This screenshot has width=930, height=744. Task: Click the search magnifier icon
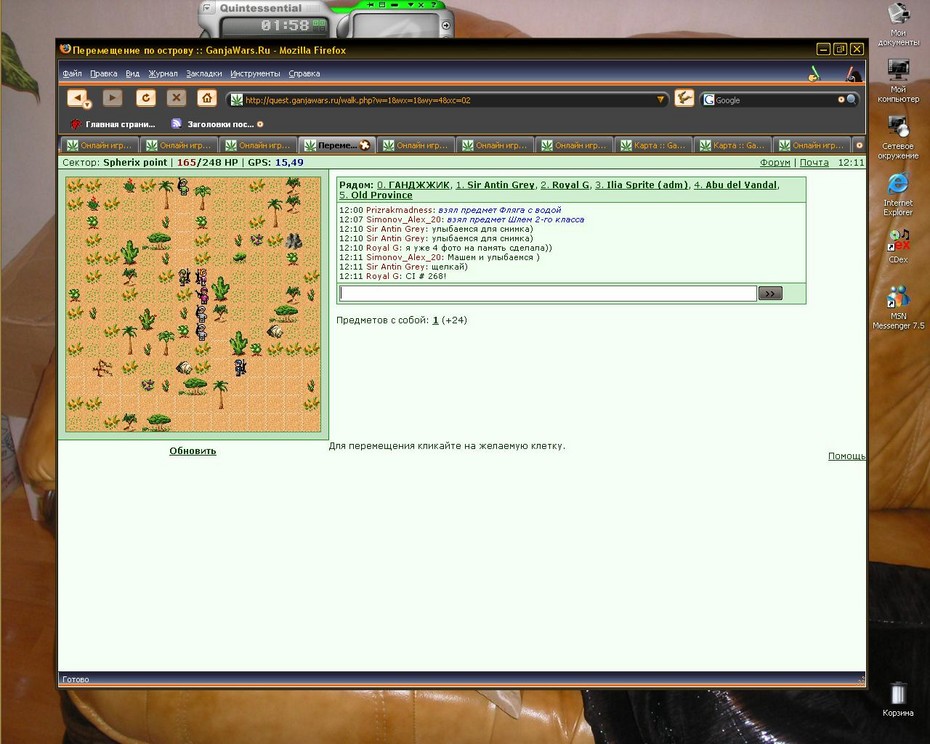851,100
